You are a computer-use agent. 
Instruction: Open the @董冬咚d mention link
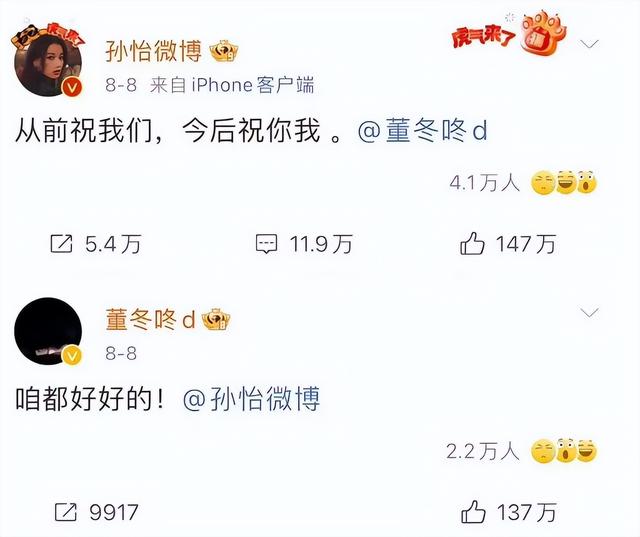(422, 131)
